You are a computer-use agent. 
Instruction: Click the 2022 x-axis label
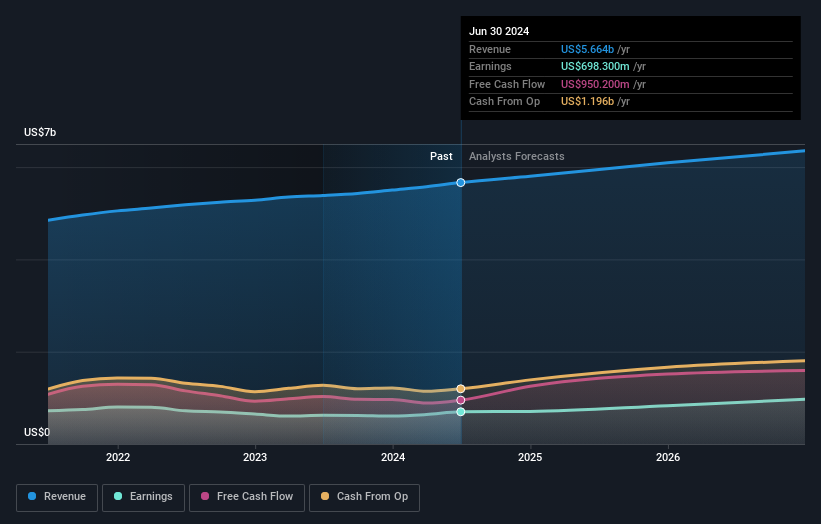118,457
